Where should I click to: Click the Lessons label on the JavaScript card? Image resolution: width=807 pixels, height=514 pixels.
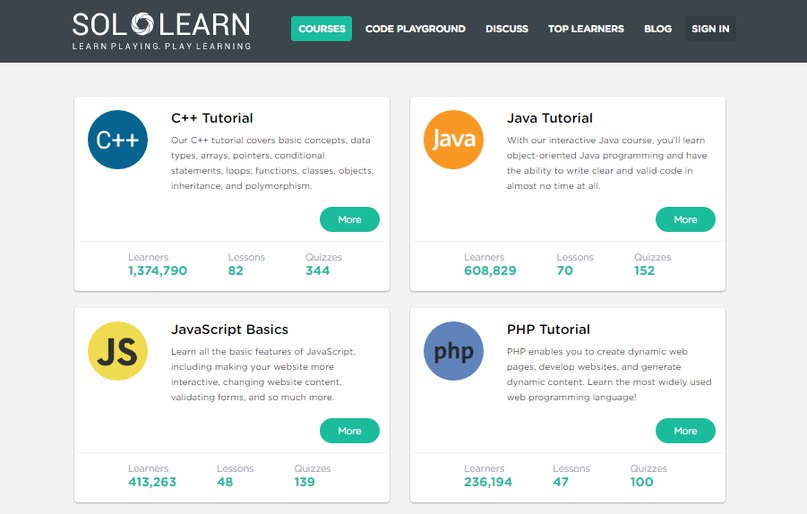[235, 469]
